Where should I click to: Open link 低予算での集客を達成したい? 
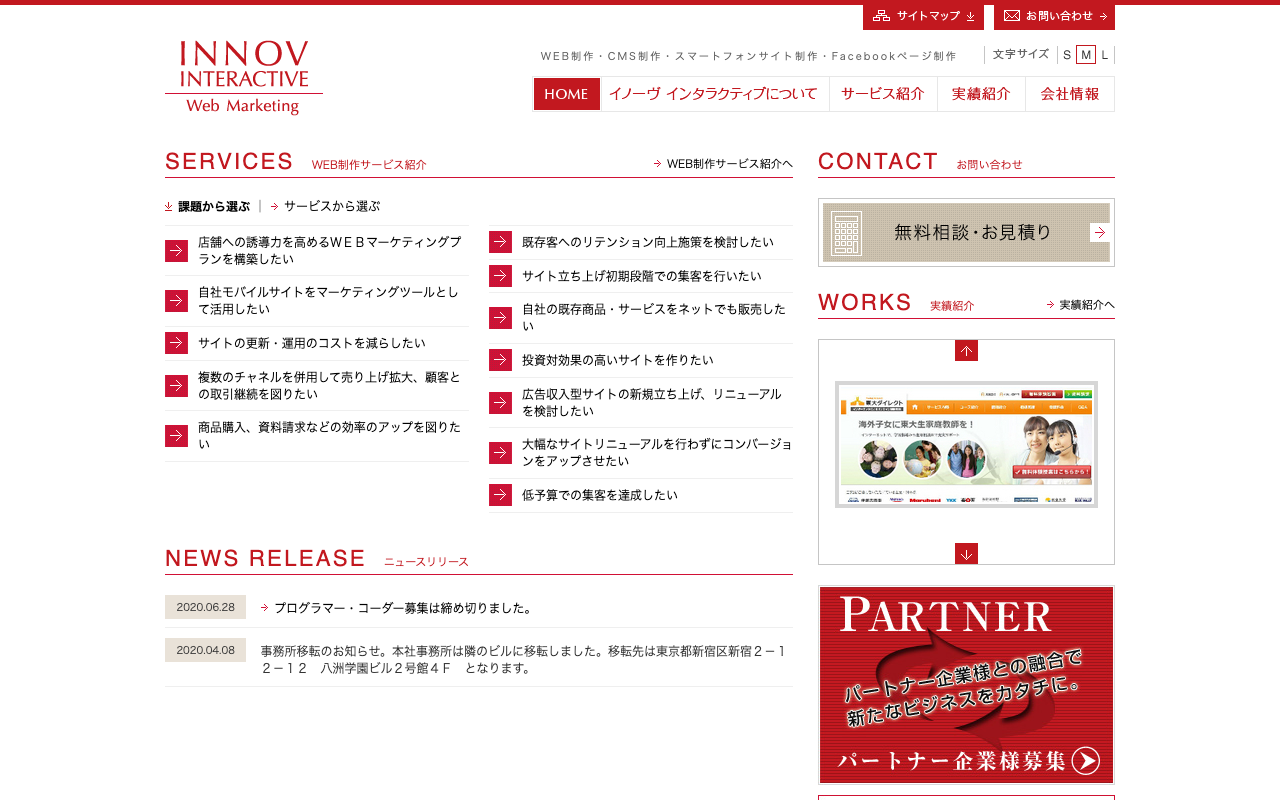[x=599, y=495]
